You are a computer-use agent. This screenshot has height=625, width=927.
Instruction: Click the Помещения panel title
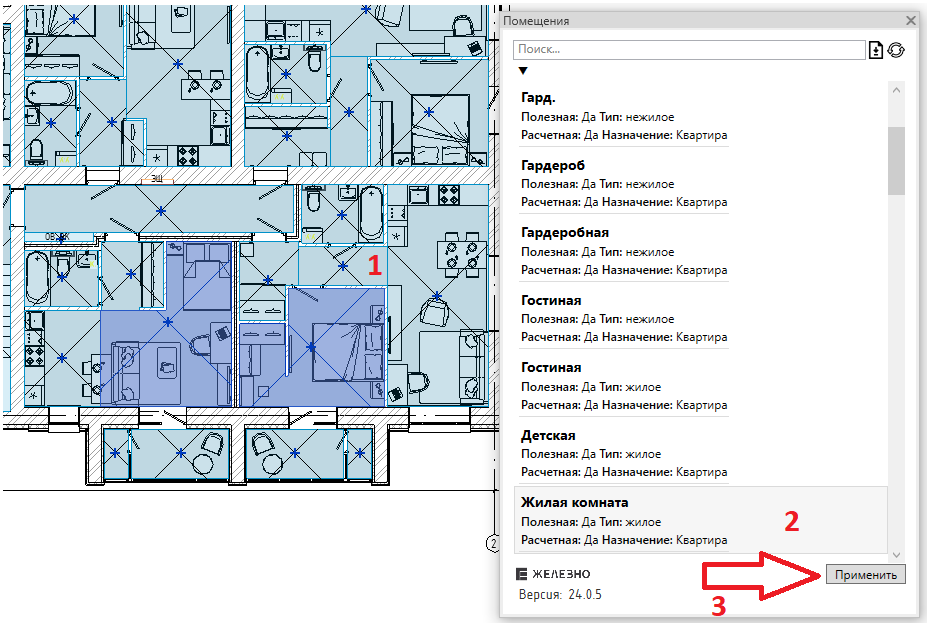(536, 21)
